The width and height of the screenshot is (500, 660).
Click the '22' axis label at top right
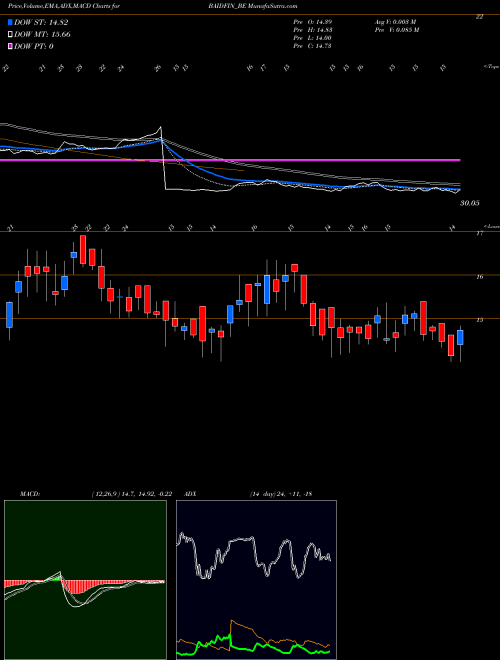tap(479, 17)
